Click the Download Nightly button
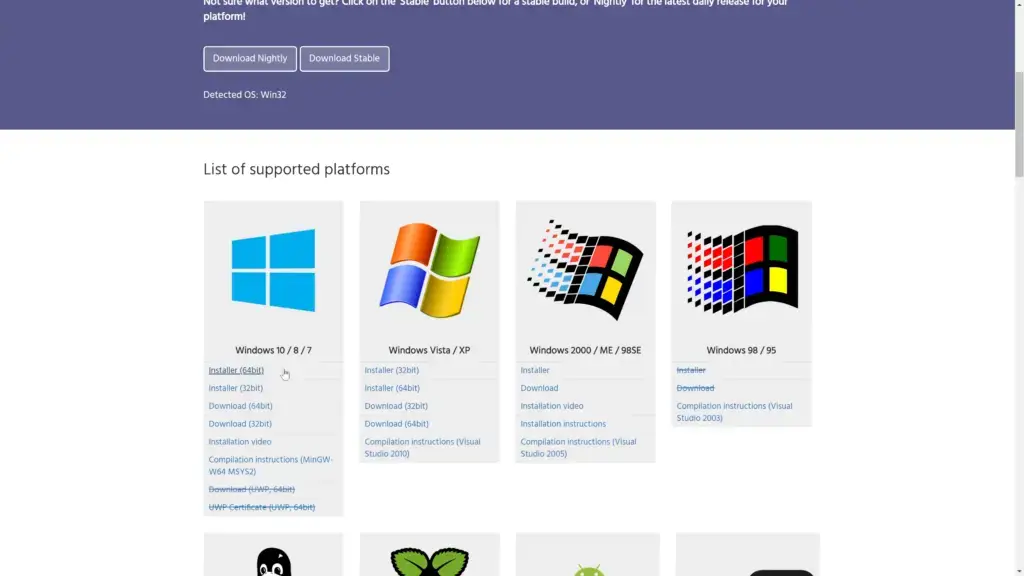The height and width of the screenshot is (576, 1024). tap(249, 59)
